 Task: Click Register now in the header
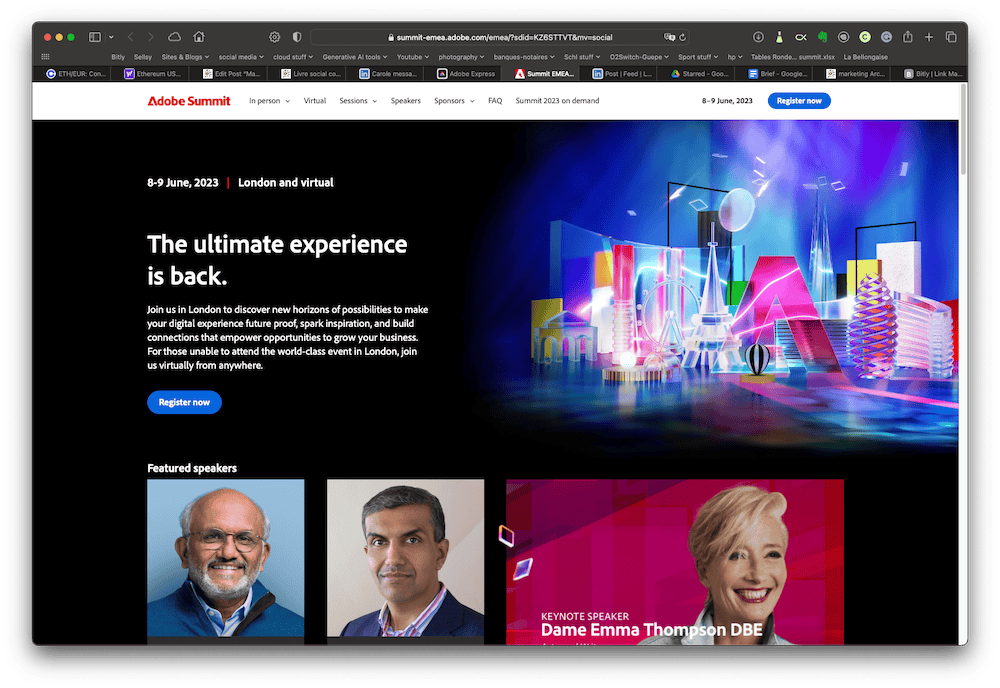pos(798,101)
